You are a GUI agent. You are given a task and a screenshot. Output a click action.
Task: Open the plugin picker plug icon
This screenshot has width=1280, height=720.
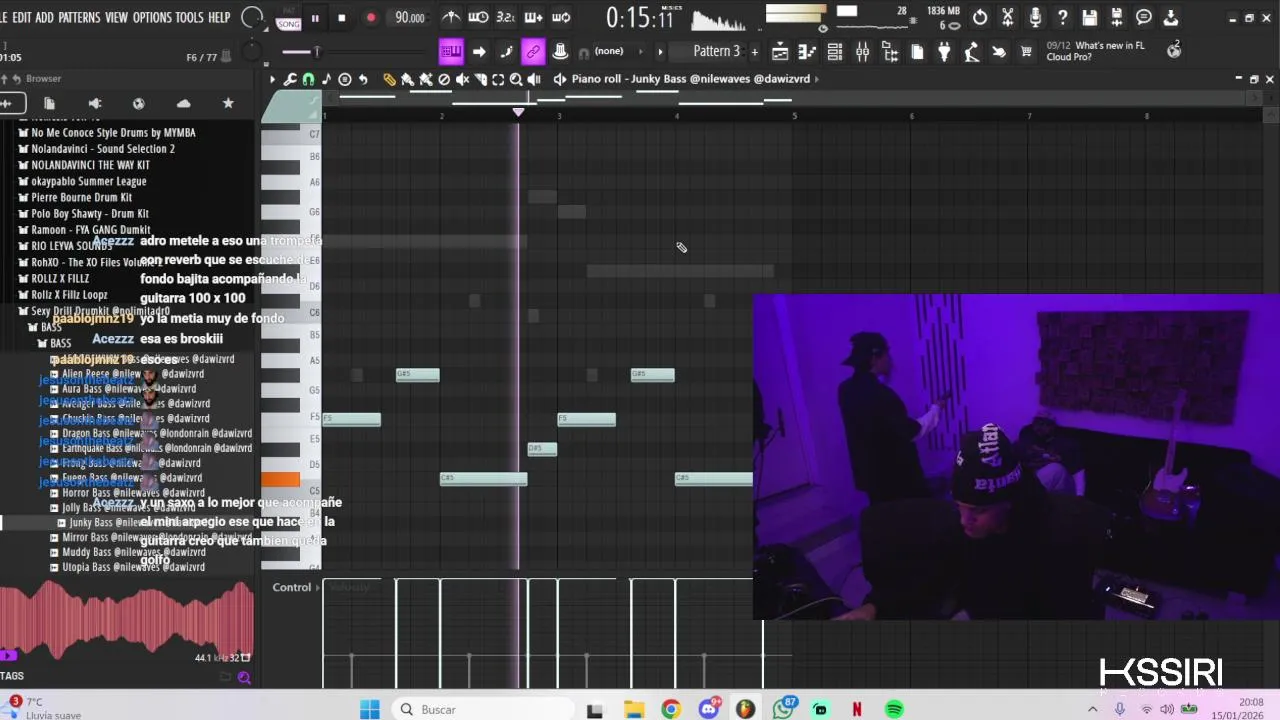(x=943, y=52)
